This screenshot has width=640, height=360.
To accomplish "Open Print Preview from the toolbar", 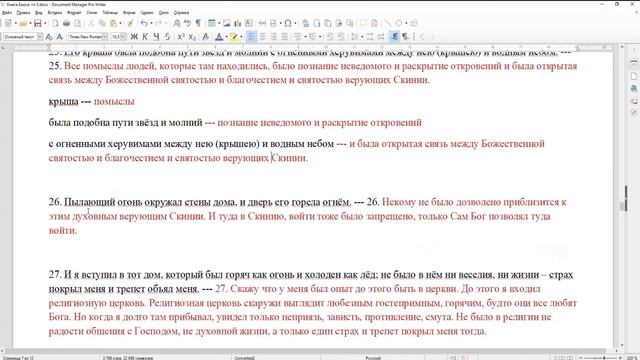I will [77, 23].
